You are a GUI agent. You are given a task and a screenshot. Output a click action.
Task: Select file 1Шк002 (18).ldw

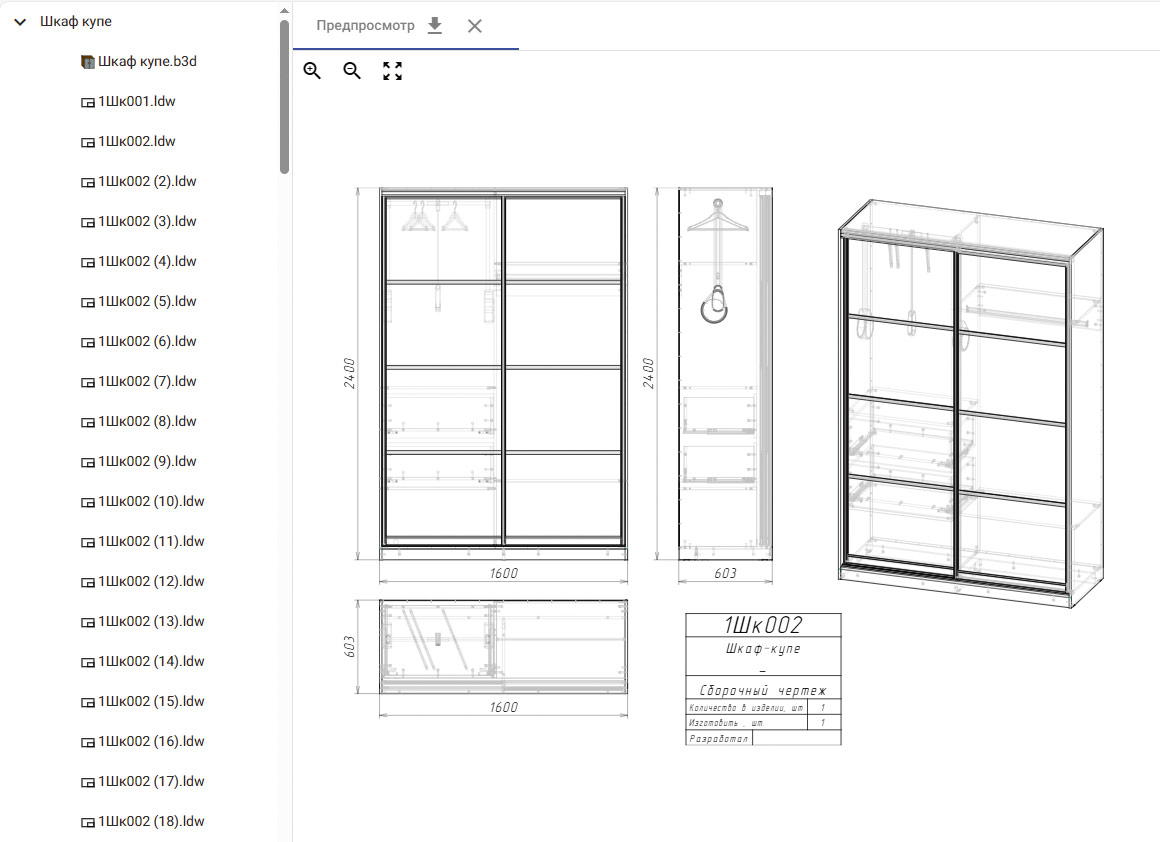coord(151,821)
